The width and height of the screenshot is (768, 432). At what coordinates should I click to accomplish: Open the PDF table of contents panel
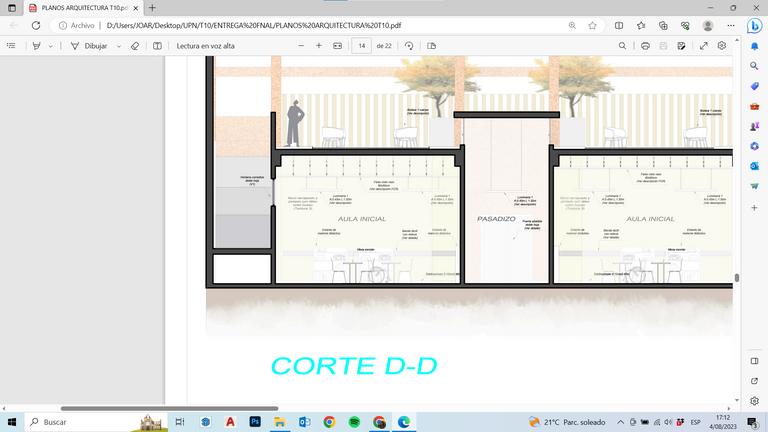pos(11,46)
